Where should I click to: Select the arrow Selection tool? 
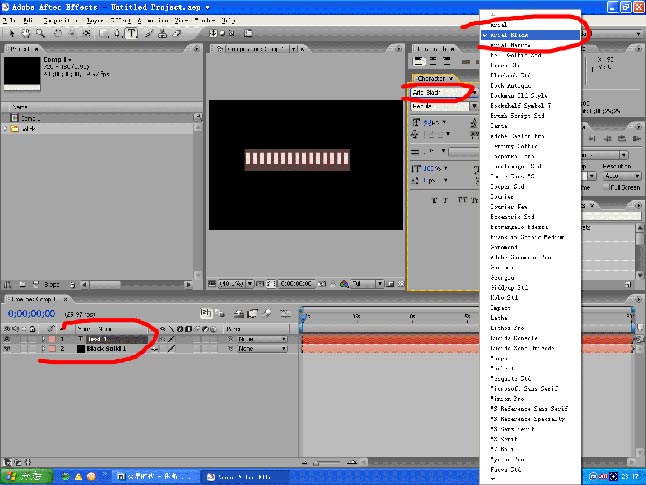pos(12,33)
